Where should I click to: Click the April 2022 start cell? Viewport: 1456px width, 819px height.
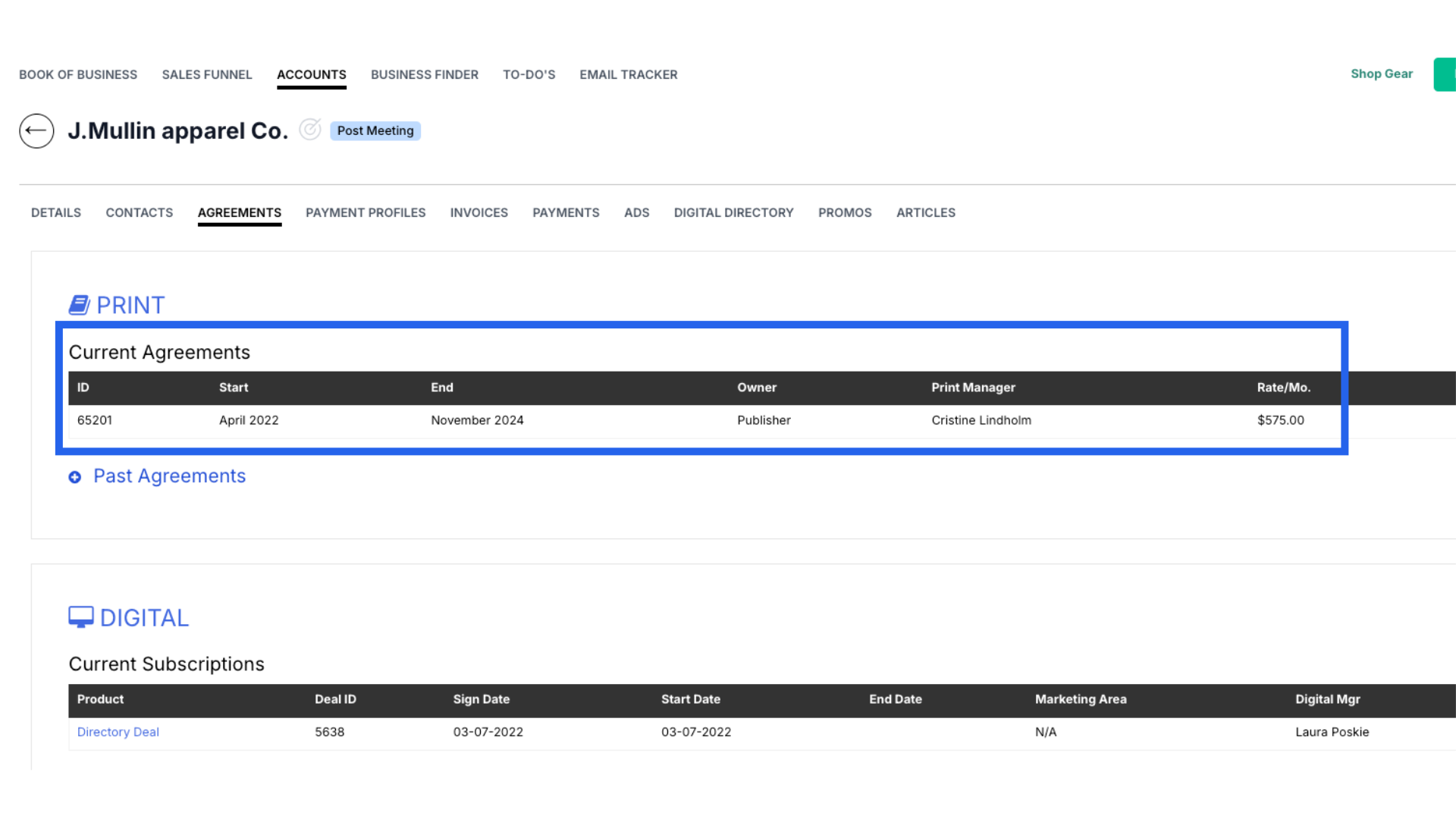[x=249, y=420]
